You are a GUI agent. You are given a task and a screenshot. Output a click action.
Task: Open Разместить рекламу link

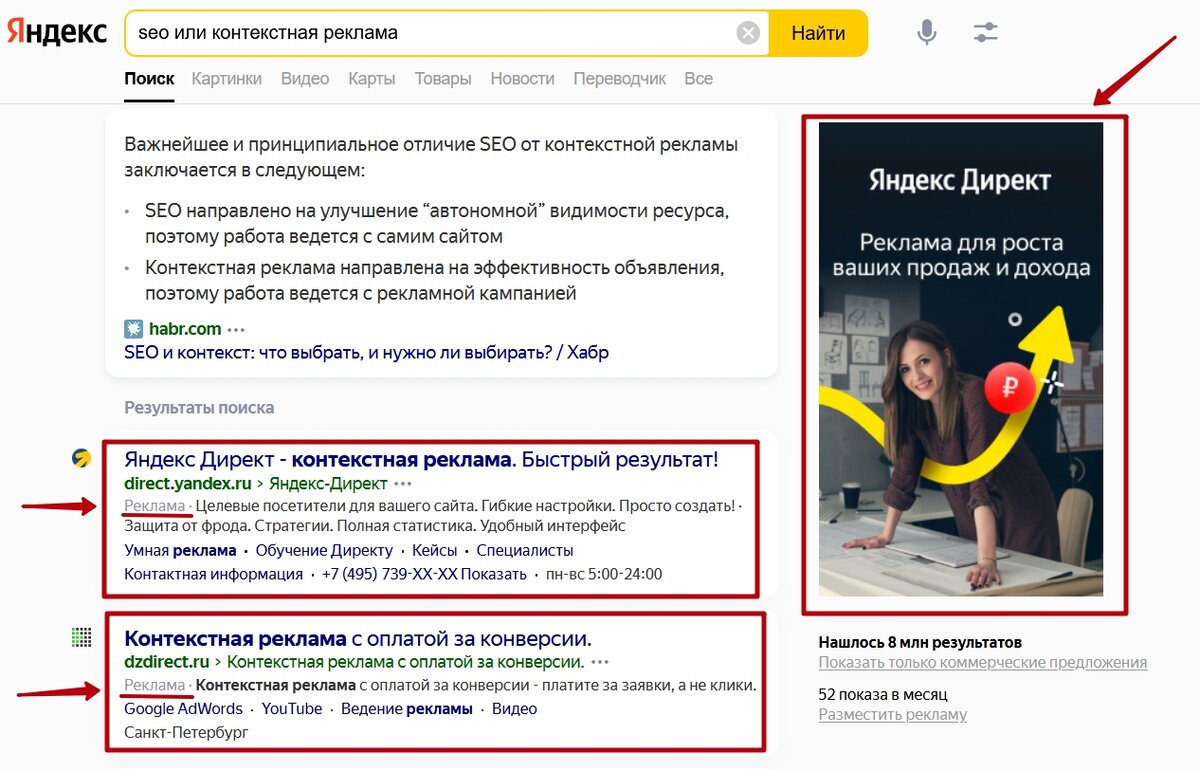pos(895,714)
